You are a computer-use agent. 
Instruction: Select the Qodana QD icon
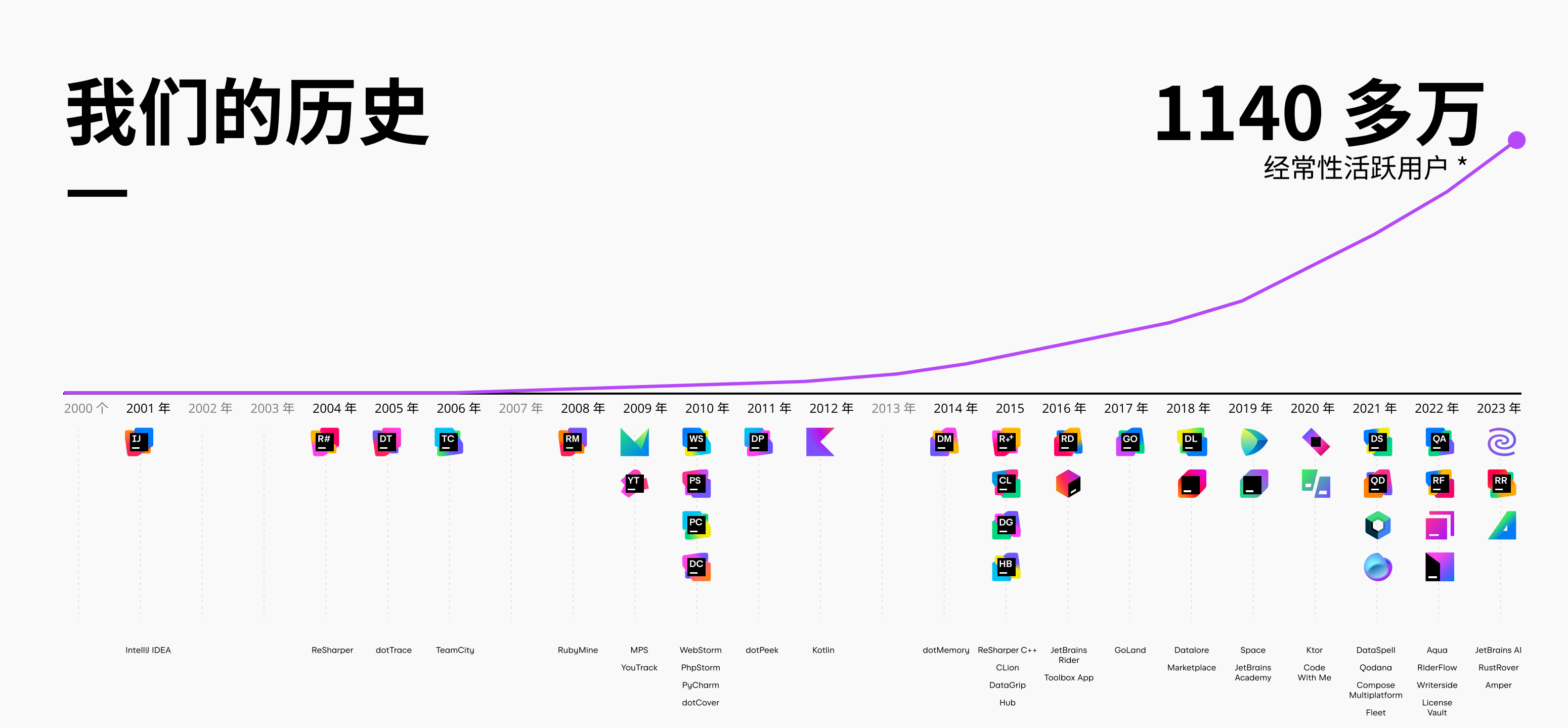click(x=1377, y=483)
